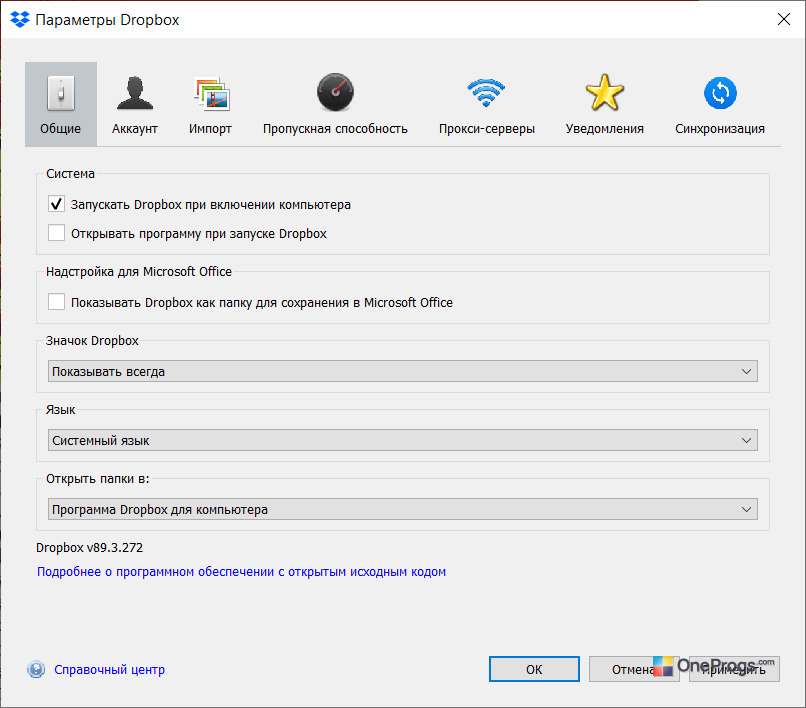
Task: Open the Общие tab light-switch icon
Action: [x=61, y=94]
